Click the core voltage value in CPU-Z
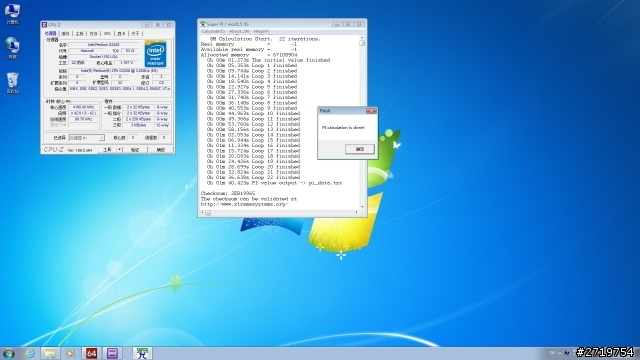 tap(127, 63)
